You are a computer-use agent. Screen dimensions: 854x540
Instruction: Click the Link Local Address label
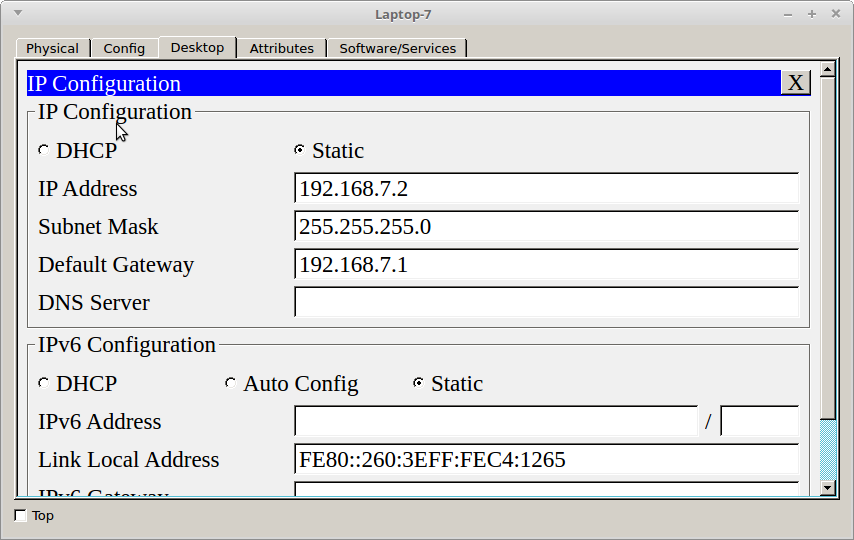[x=129, y=460]
